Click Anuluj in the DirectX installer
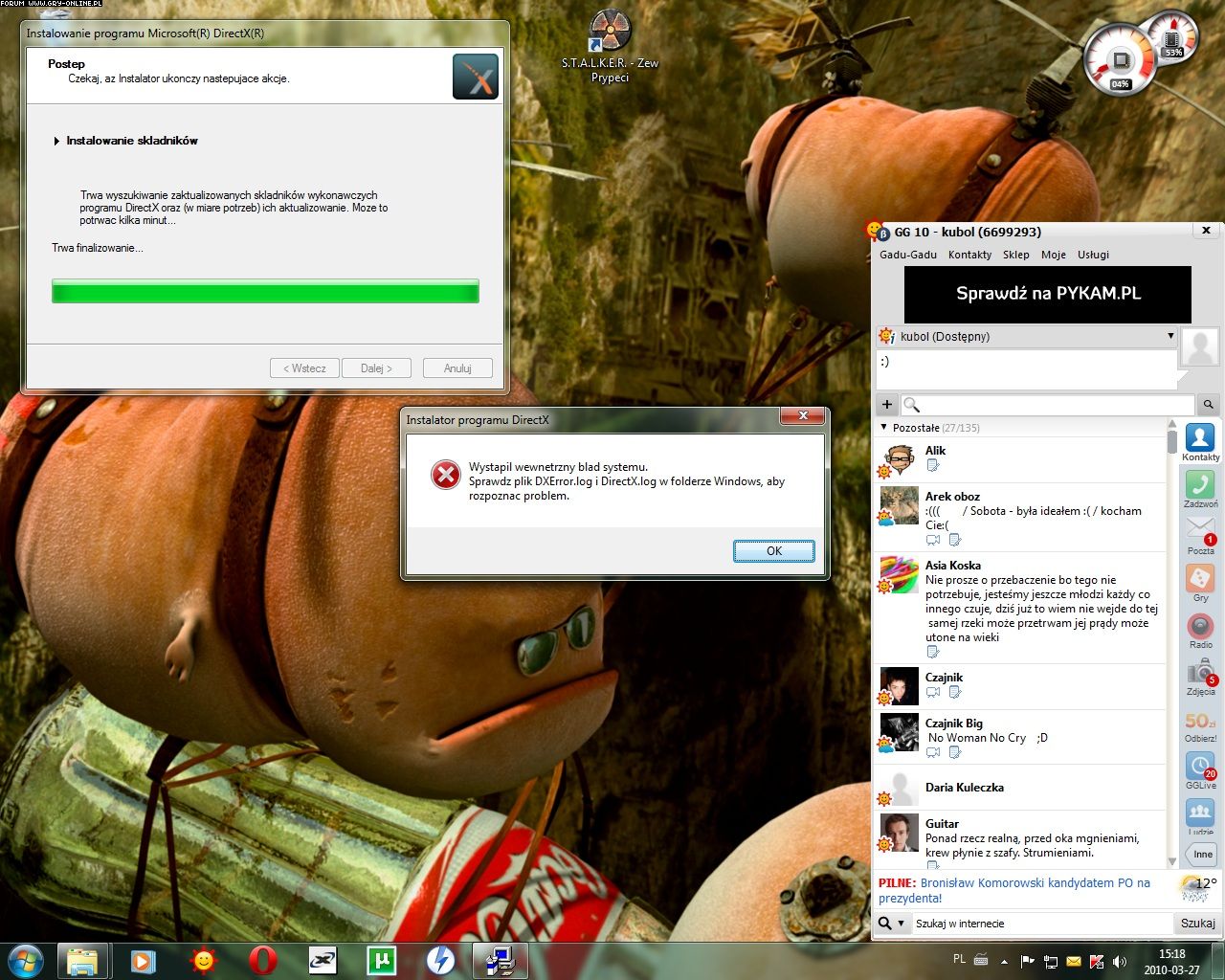The image size is (1225, 980). (457, 368)
